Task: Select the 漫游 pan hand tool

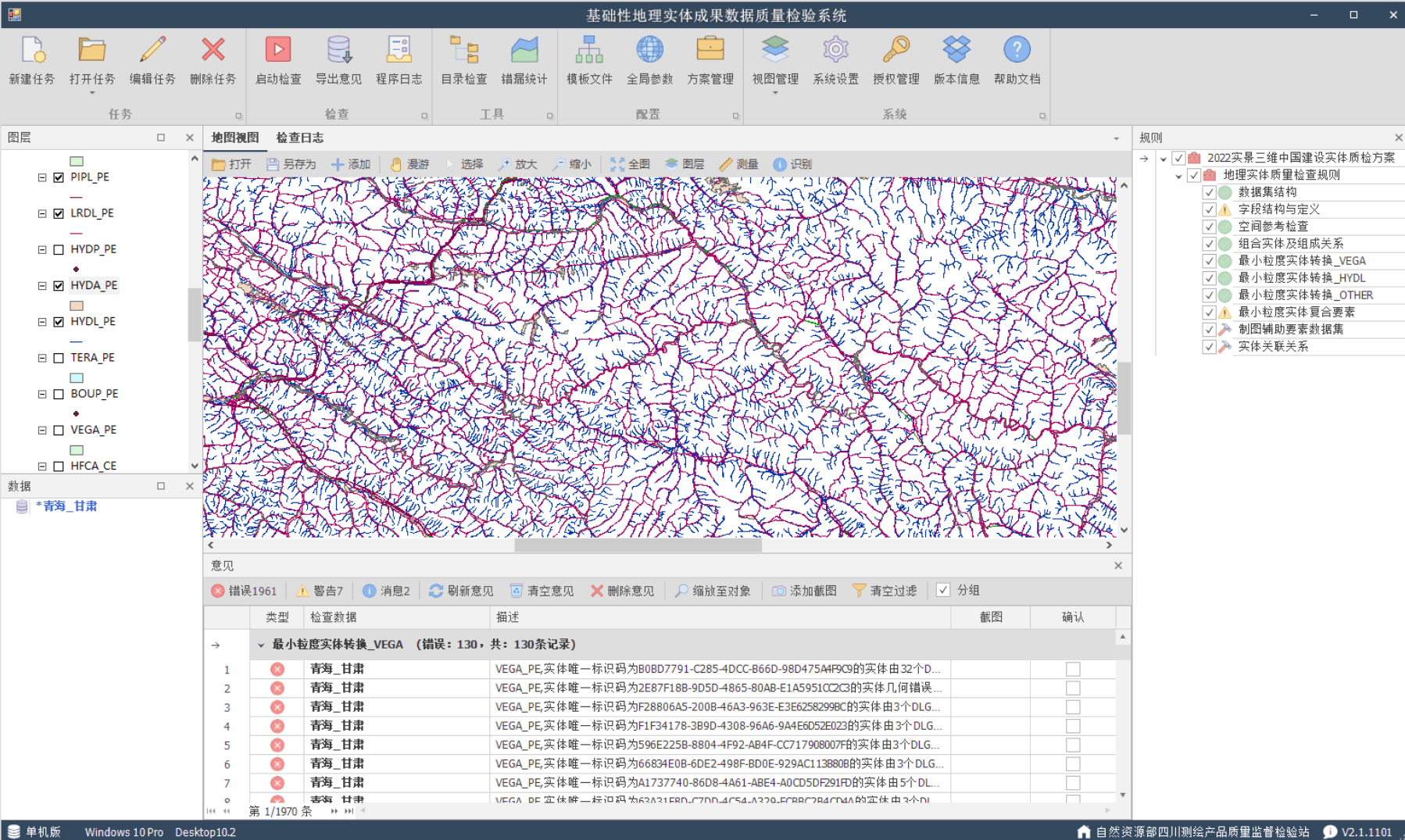Action: 409,164
